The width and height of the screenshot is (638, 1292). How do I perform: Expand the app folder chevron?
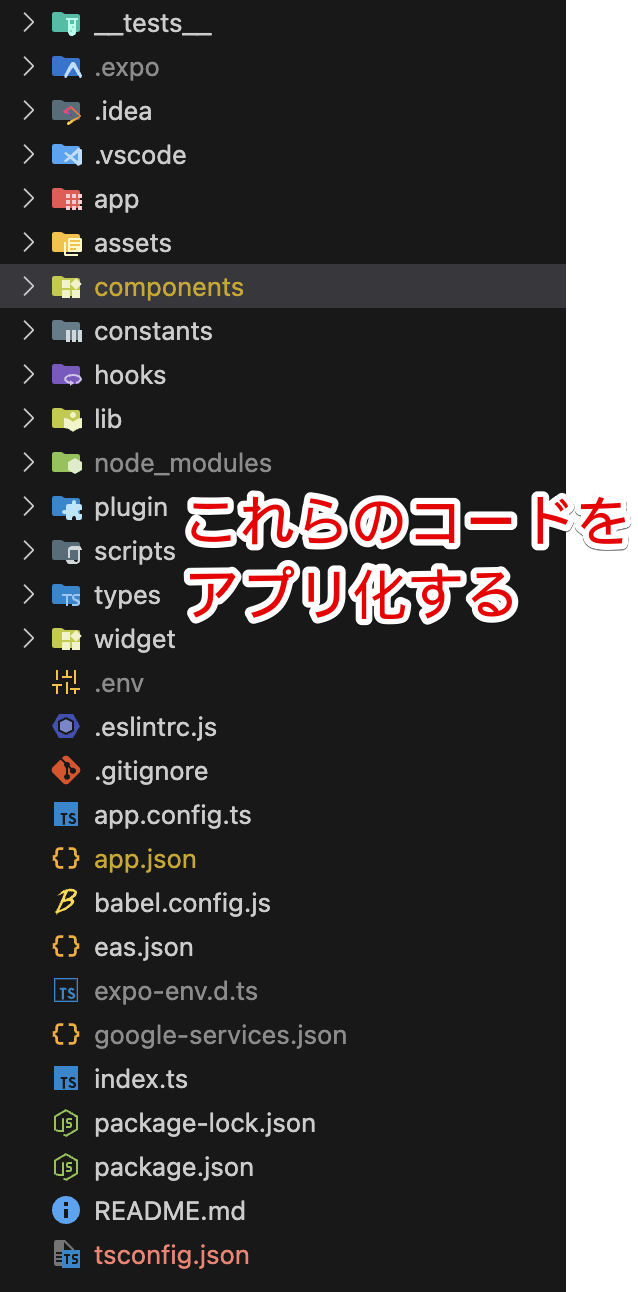pyautogui.click(x=28, y=199)
